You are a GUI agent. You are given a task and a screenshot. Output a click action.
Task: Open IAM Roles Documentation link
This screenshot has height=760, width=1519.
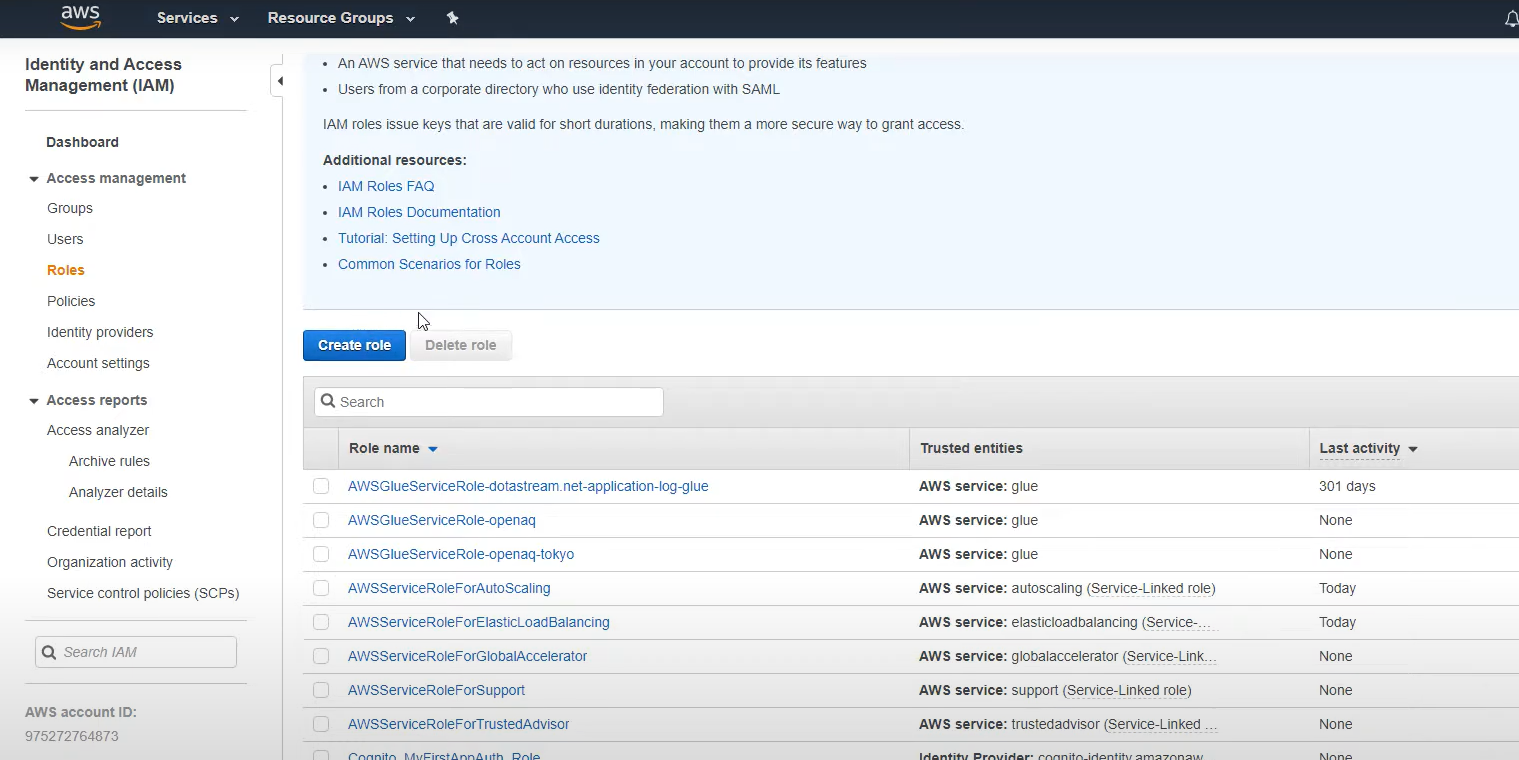pos(419,212)
